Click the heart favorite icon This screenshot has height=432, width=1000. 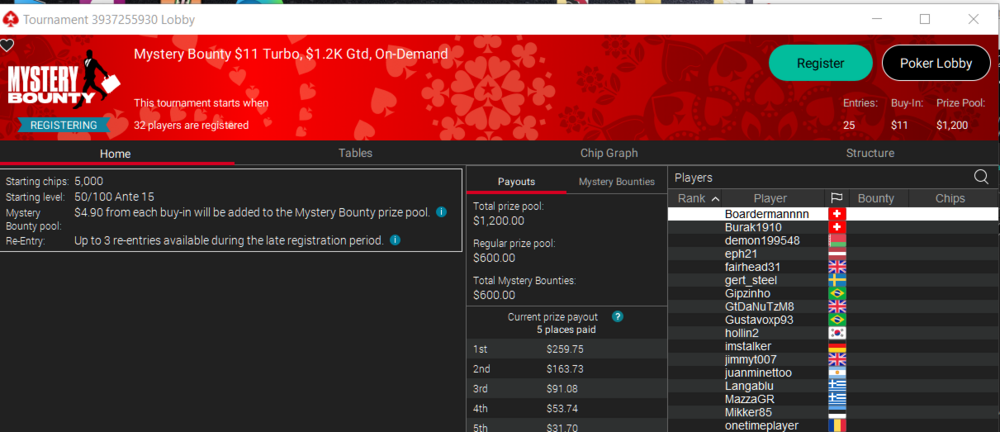[x=7, y=45]
